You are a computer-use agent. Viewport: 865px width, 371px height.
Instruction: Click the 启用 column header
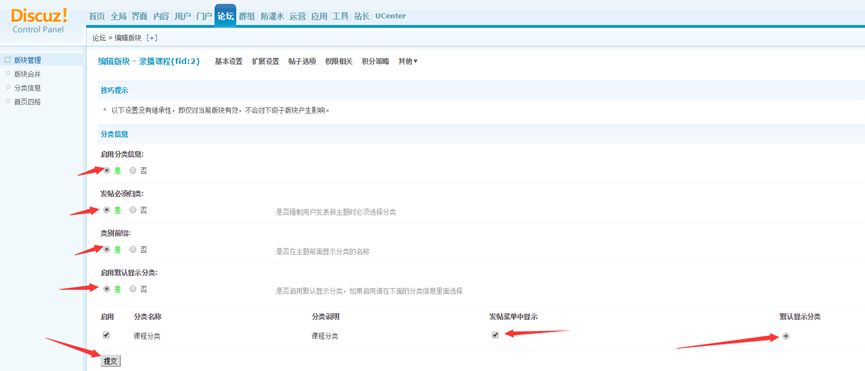click(107, 317)
